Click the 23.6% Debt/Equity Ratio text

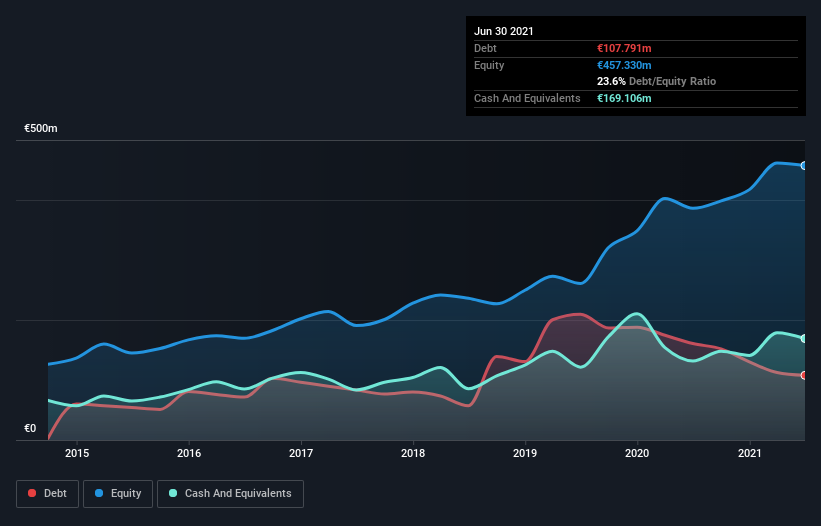pos(657,82)
